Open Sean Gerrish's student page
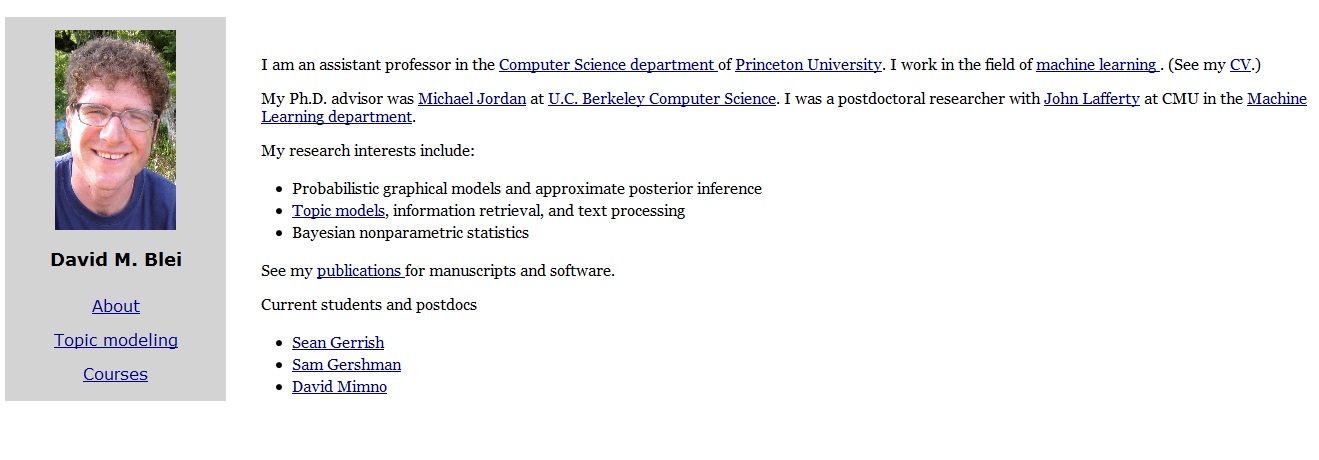 (x=338, y=343)
